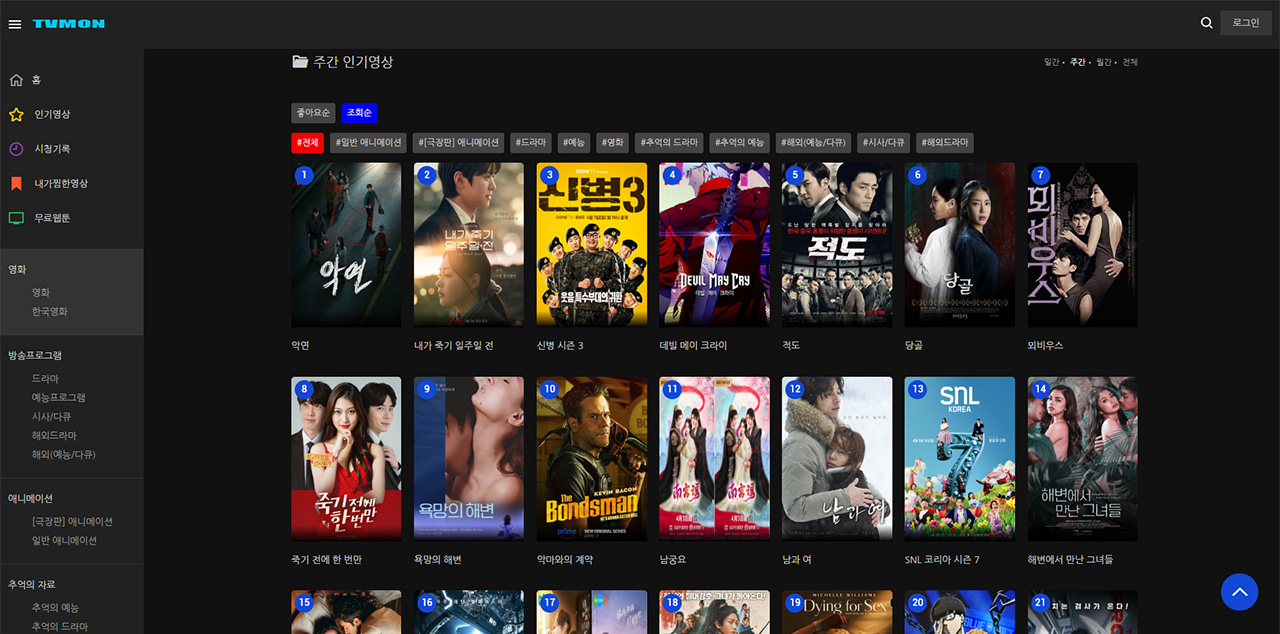The image size is (1280, 634).
Task: Open The Bondsman poster ranked 10
Action: pyautogui.click(x=592, y=459)
